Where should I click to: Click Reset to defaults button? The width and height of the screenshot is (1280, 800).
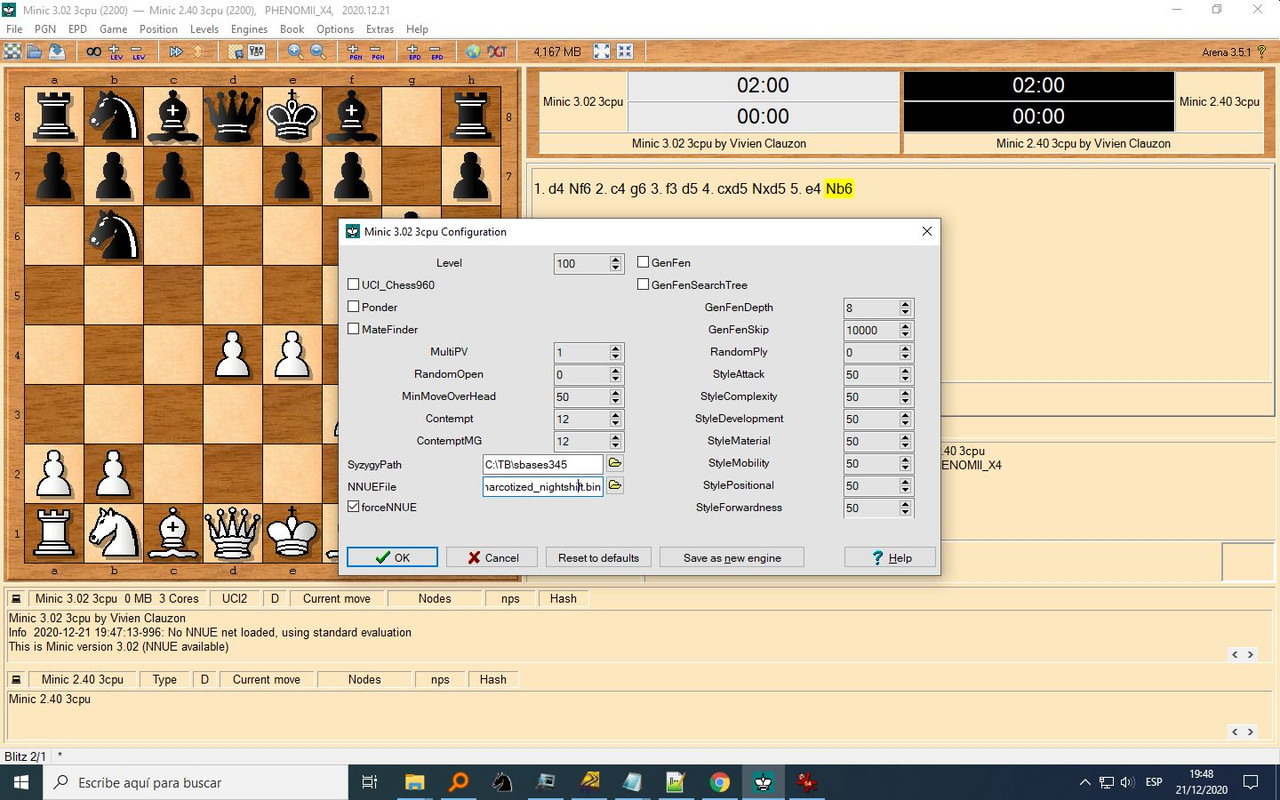tap(598, 557)
